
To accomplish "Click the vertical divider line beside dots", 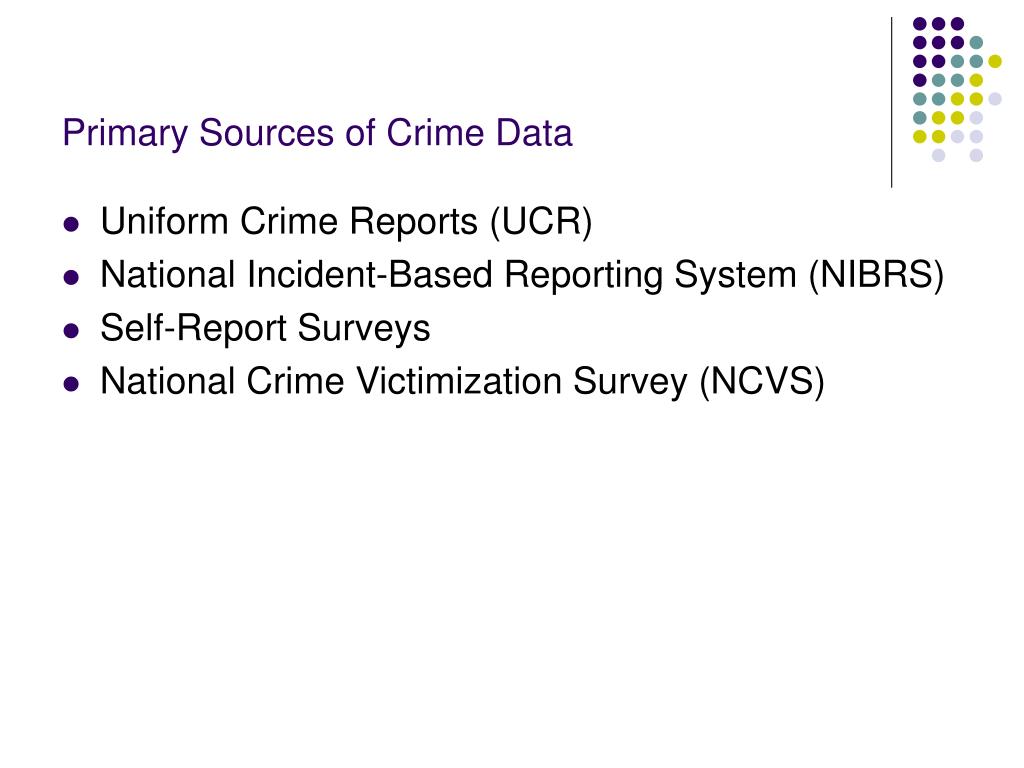I will (x=891, y=103).
